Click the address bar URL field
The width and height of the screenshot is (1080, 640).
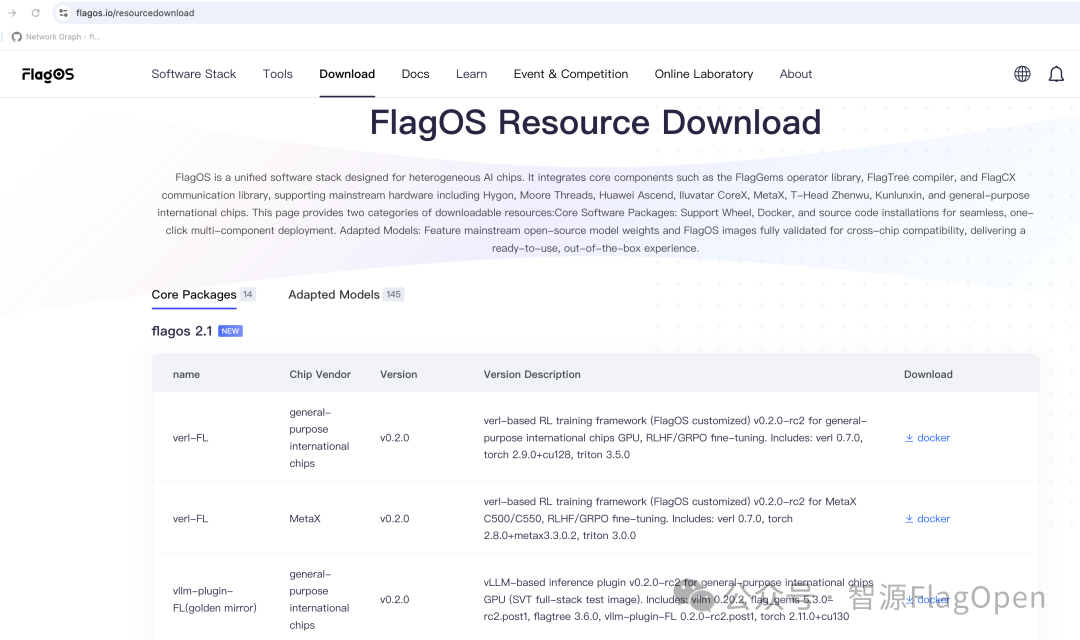[565, 12]
